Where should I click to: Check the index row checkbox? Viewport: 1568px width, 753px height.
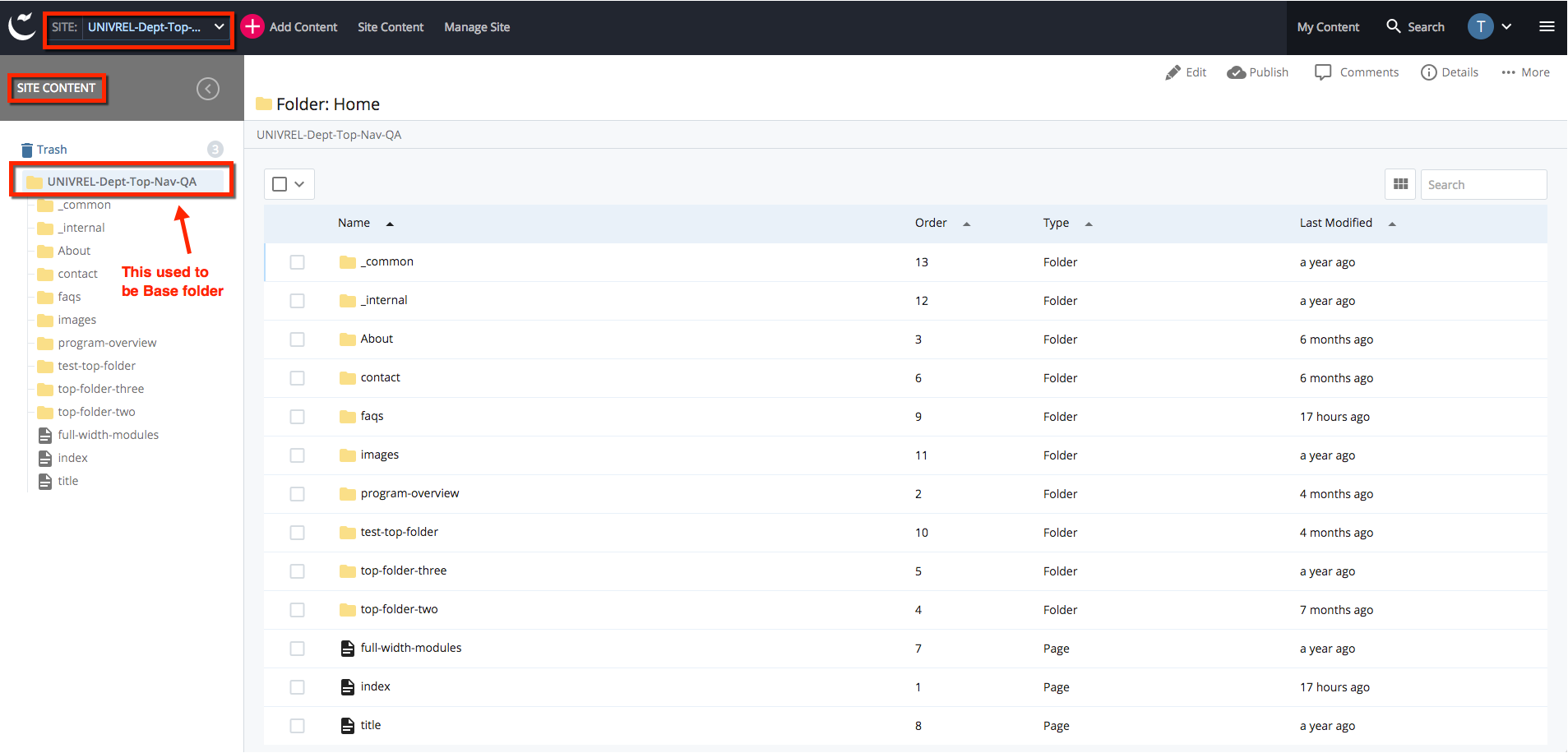[x=297, y=687]
